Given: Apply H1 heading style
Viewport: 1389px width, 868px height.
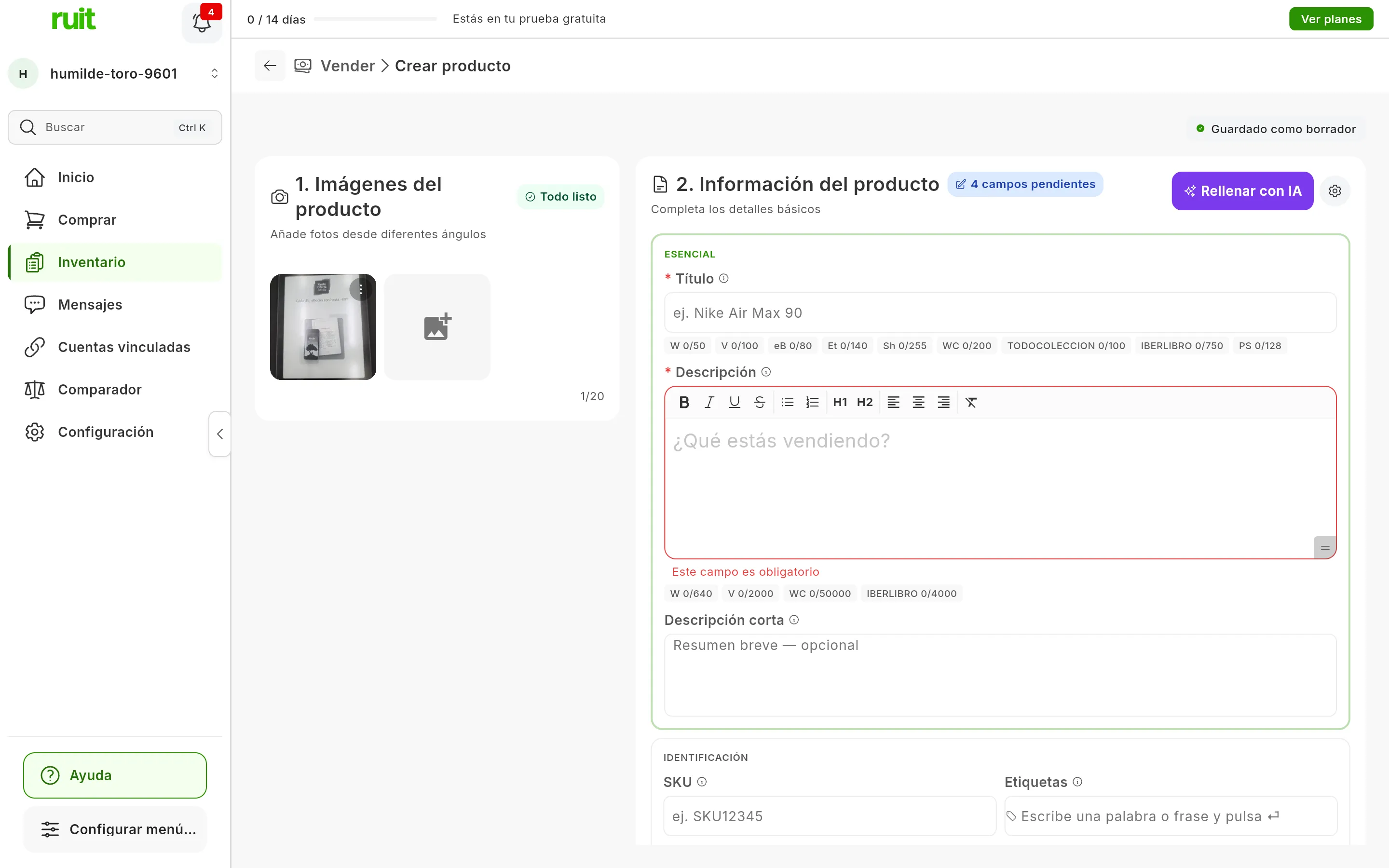Looking at the screenshot, I should [x=840, y=403].
